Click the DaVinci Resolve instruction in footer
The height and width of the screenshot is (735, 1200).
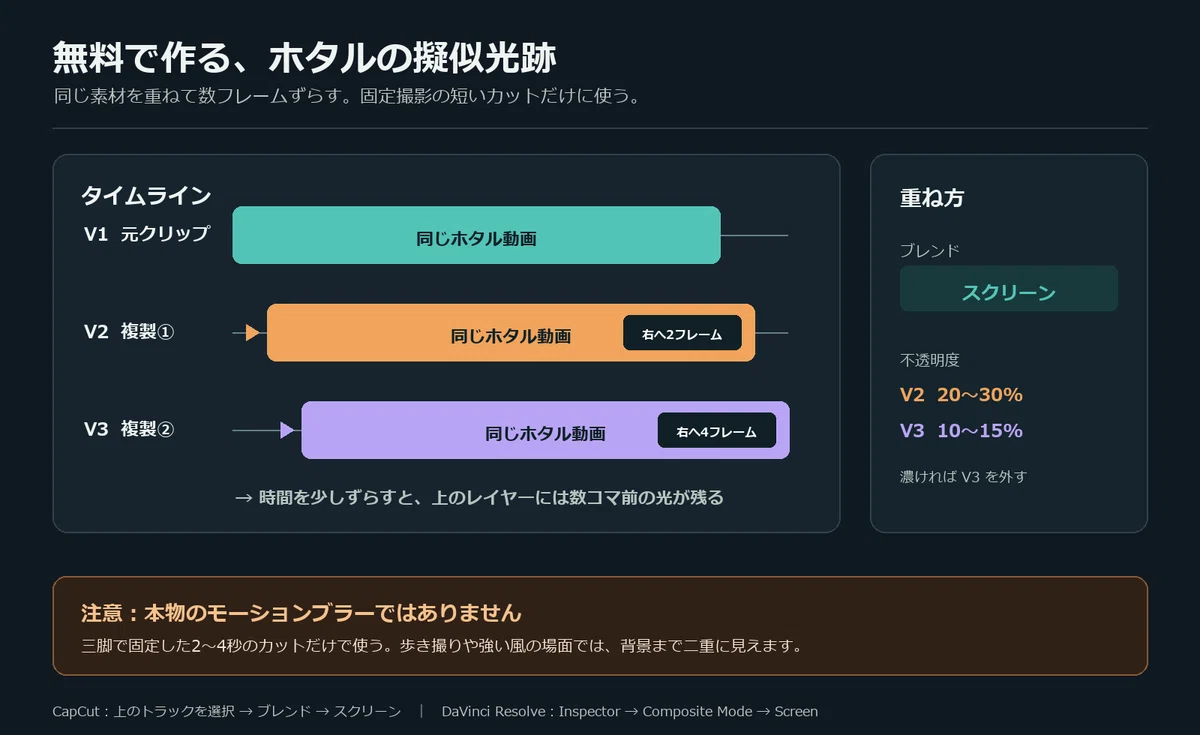click(630, 711)
